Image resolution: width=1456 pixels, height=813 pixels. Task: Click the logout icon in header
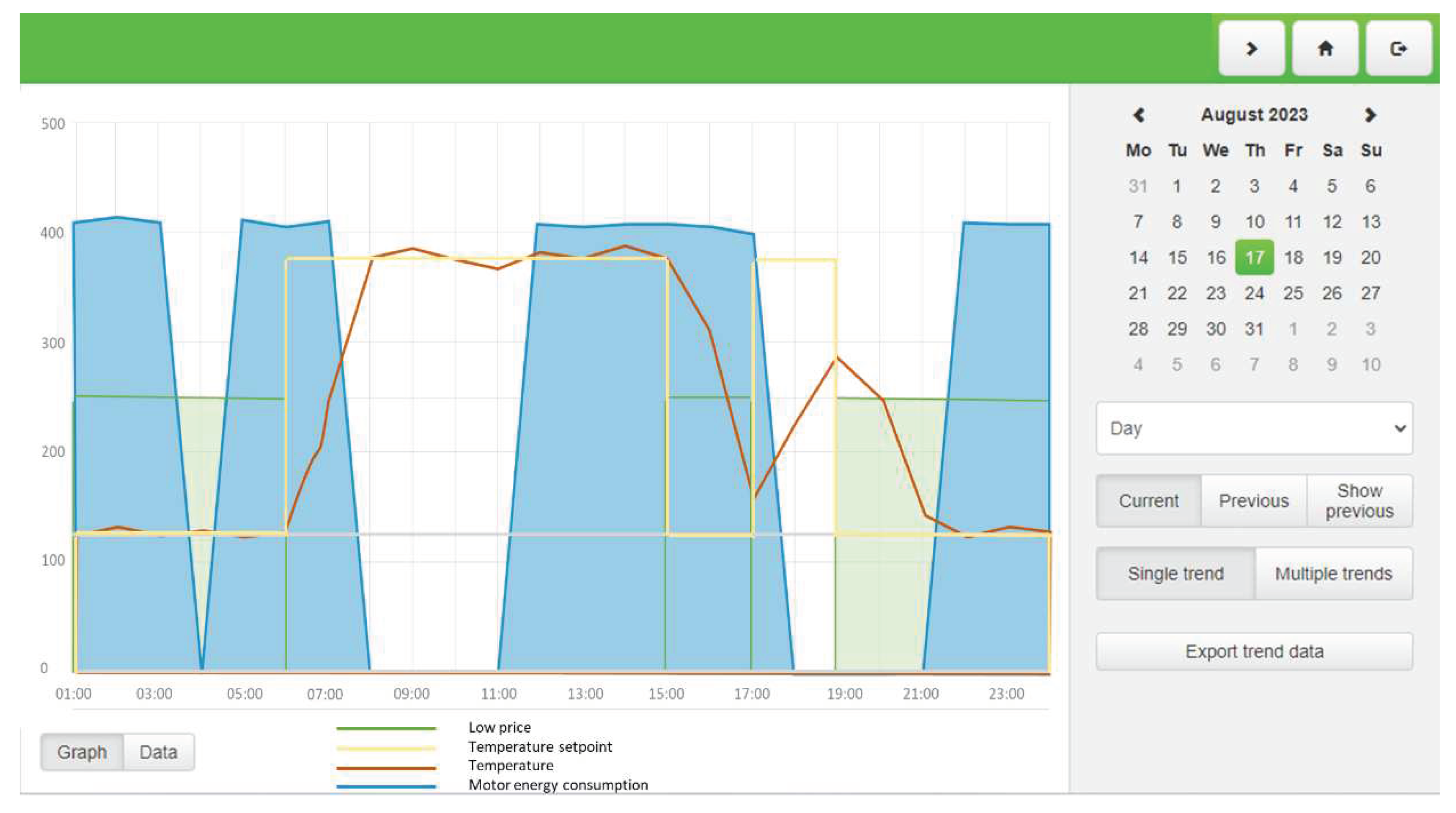click(1398, 49)
